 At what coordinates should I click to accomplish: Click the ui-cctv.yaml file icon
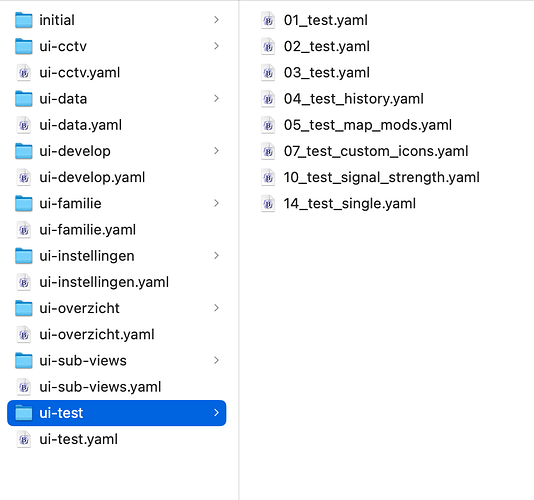24,73
